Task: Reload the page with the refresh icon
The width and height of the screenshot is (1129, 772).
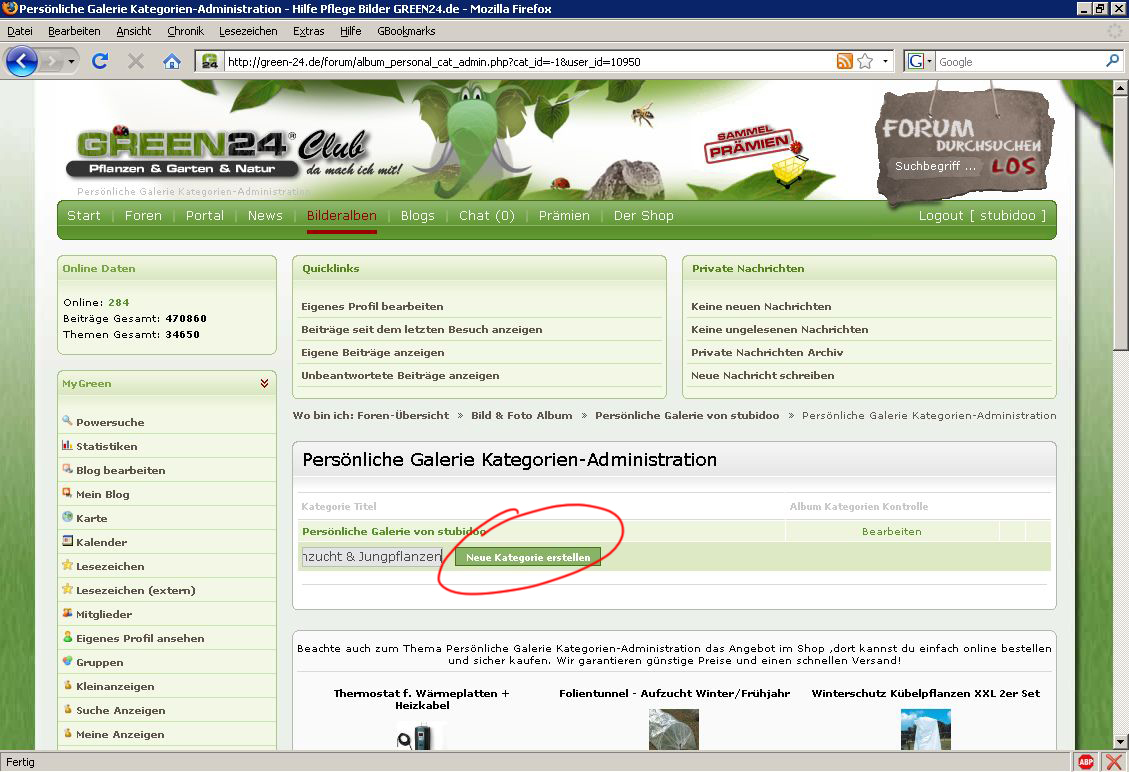Action: point(100,62)
